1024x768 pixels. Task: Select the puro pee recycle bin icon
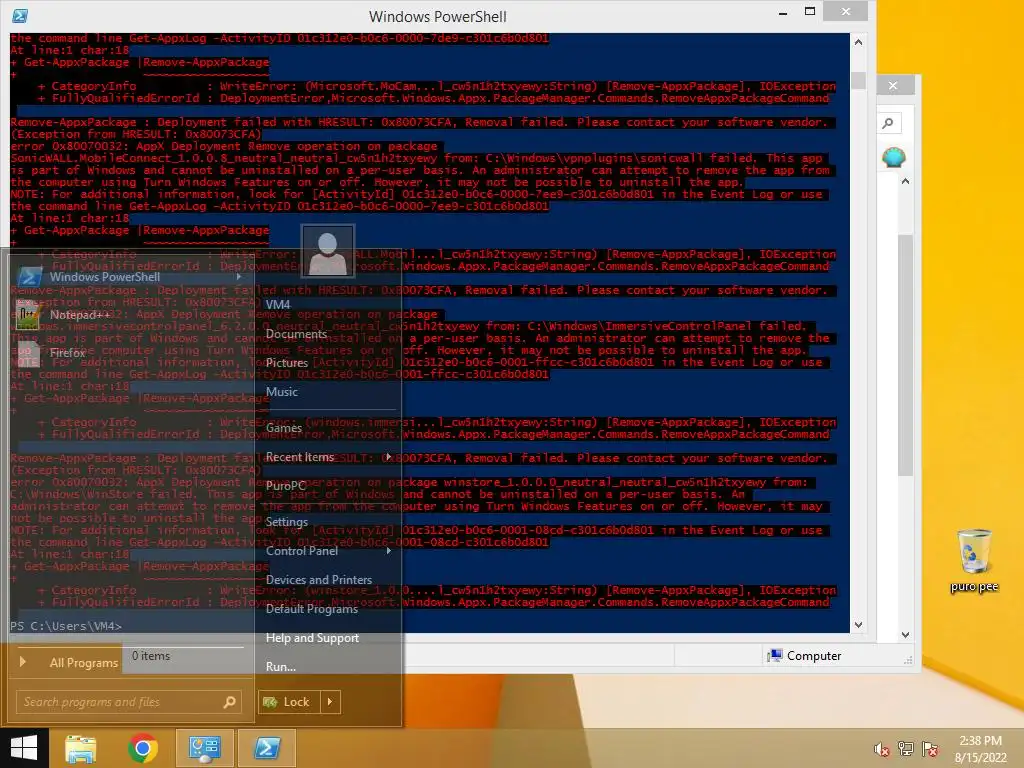(974, 561)
